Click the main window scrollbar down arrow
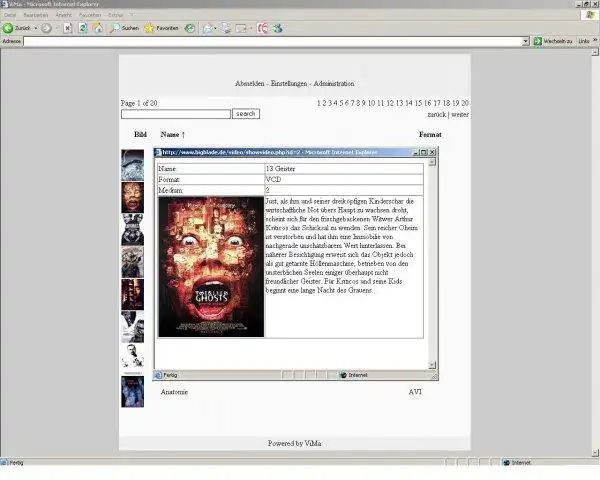Image resolution: width=600 pixels, height=480 pixels. click(595, 453)
